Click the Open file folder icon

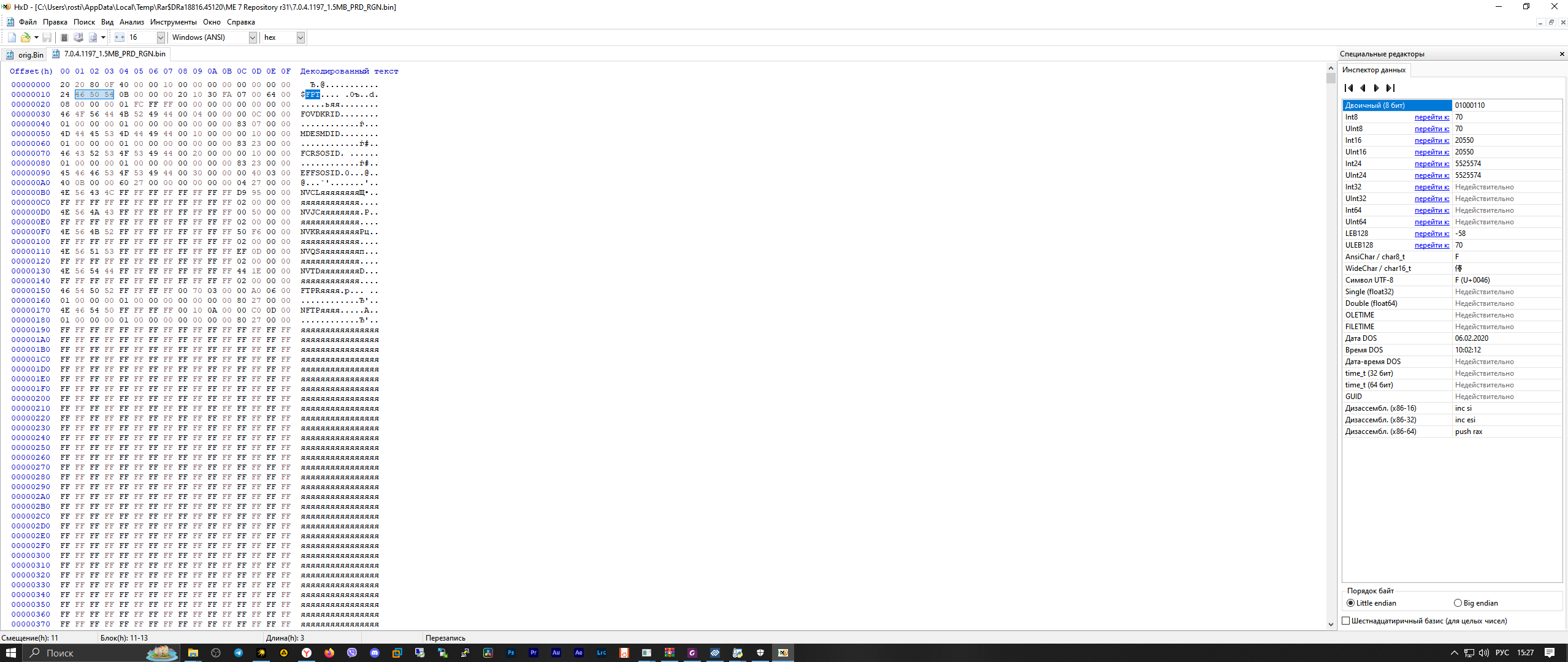click(25, 37)
